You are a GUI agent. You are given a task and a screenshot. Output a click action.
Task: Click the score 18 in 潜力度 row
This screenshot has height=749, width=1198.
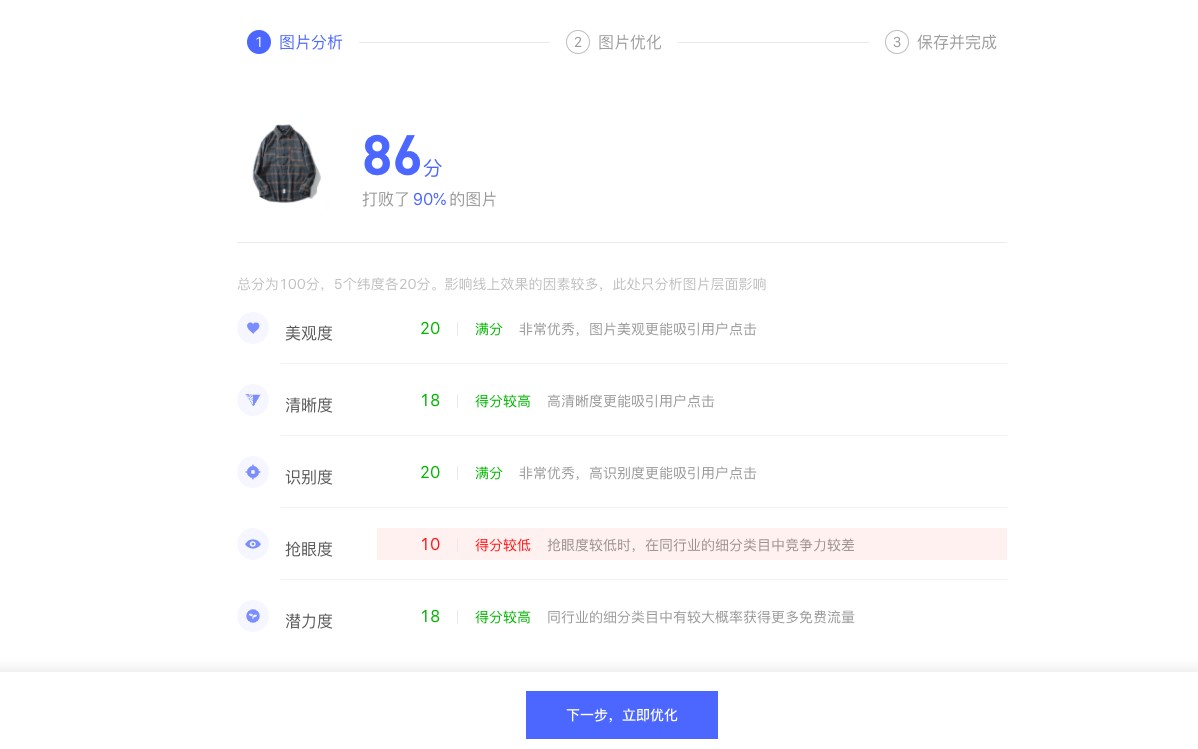[x=430, y=616]
